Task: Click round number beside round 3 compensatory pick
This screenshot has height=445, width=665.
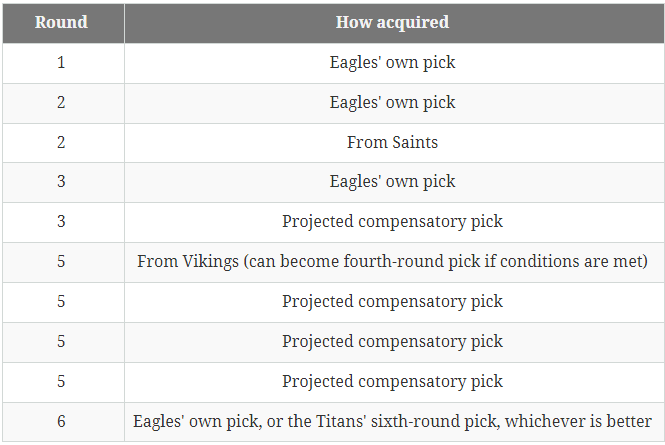Action: point(61,222)
